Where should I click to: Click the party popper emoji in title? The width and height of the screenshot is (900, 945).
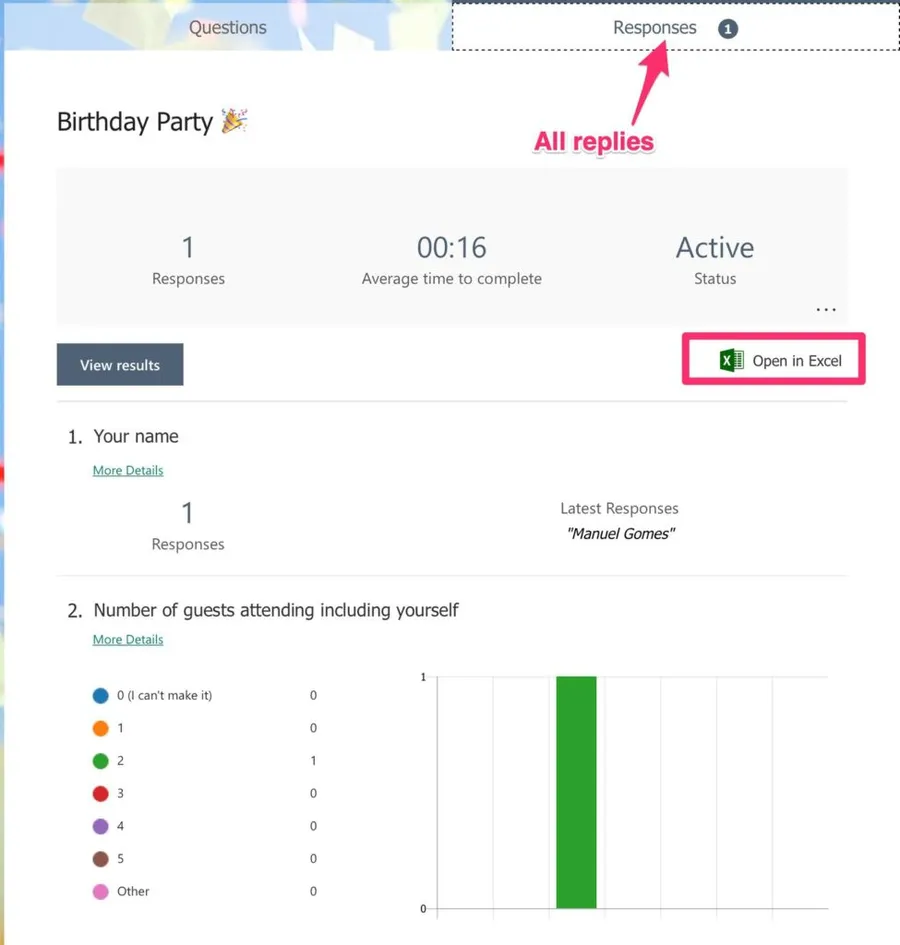click(235, 122)
